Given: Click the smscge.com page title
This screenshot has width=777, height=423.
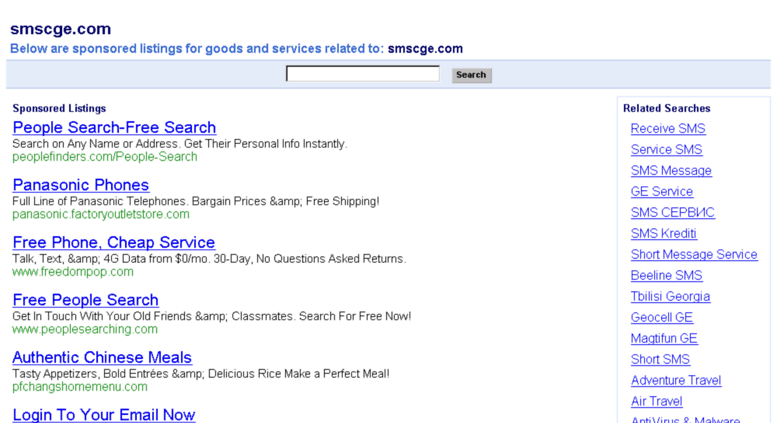Looking at the screenshot, I should click(x=60, y=29).
